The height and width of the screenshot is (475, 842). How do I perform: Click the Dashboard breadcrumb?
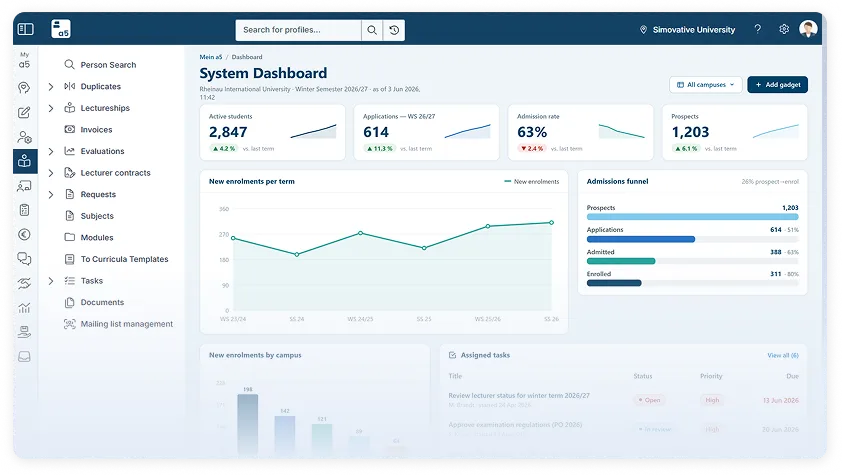[x=247, y=57]
